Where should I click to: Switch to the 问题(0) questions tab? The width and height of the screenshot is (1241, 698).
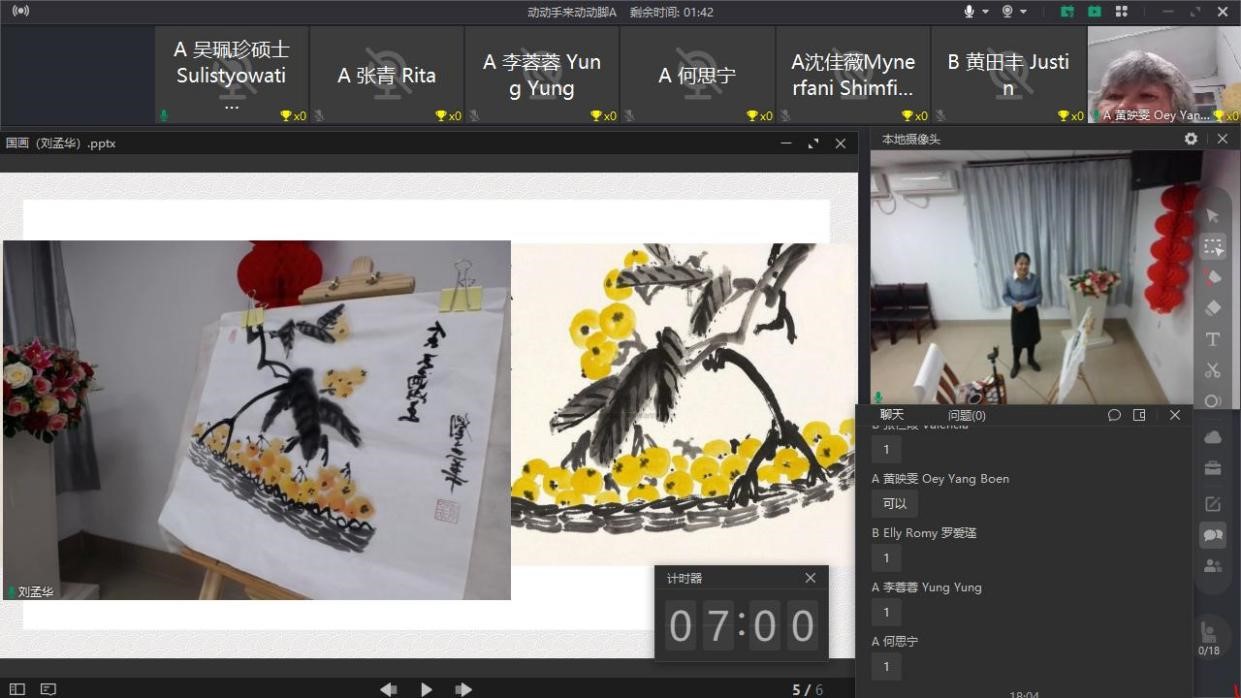tap(966, 415)
